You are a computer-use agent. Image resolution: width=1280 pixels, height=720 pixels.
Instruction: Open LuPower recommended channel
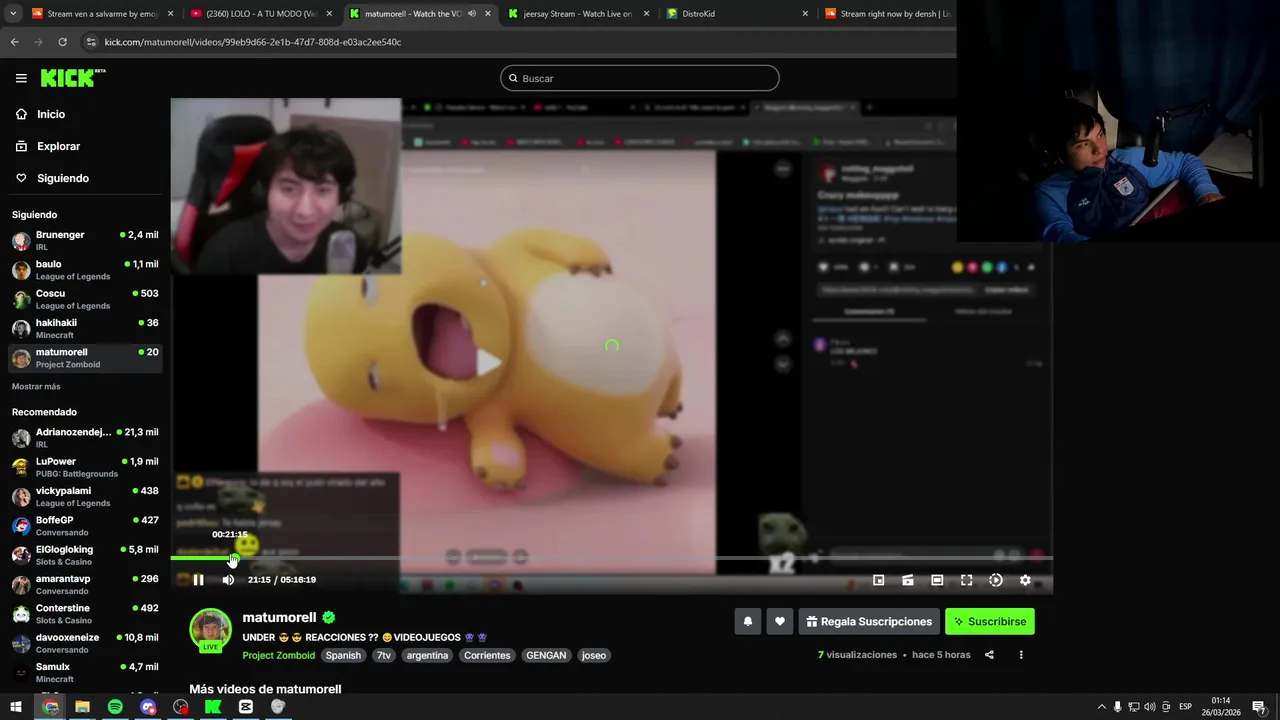[x=85, y=467]
